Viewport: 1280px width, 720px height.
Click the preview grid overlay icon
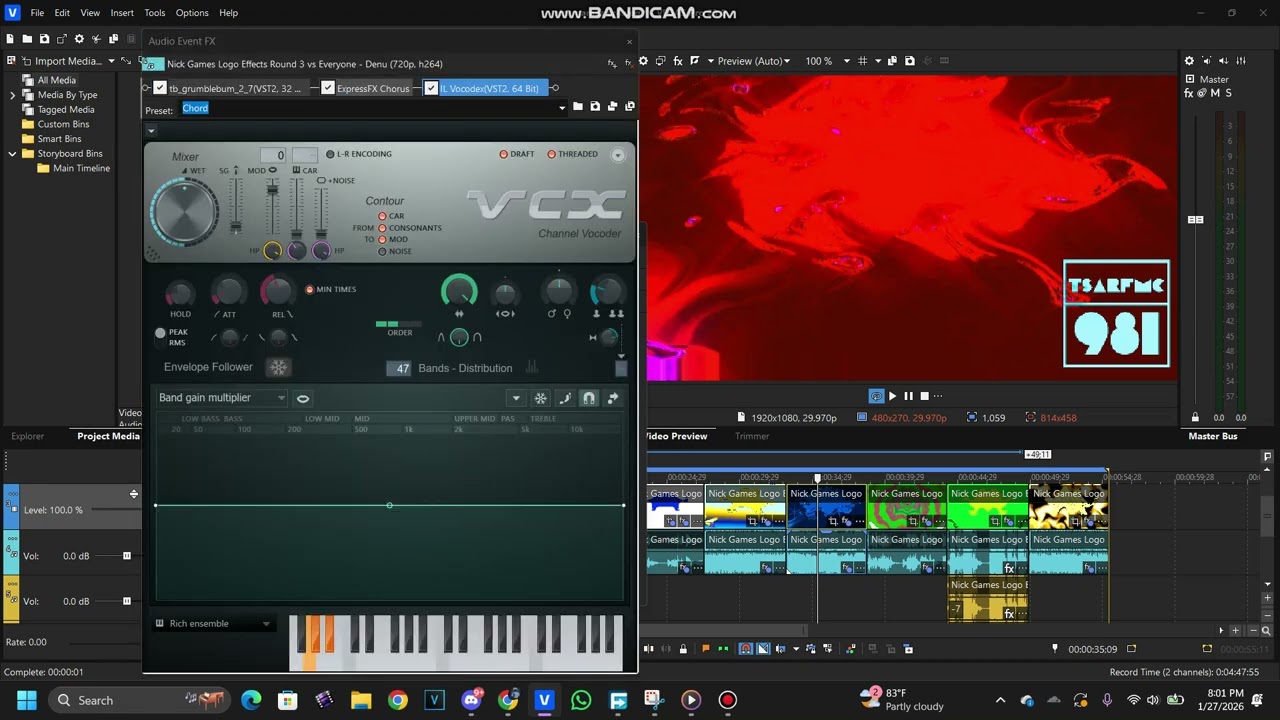863,61
